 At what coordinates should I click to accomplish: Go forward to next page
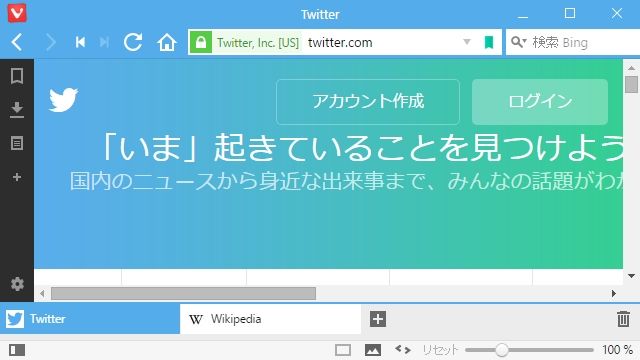tap(51, 42)
